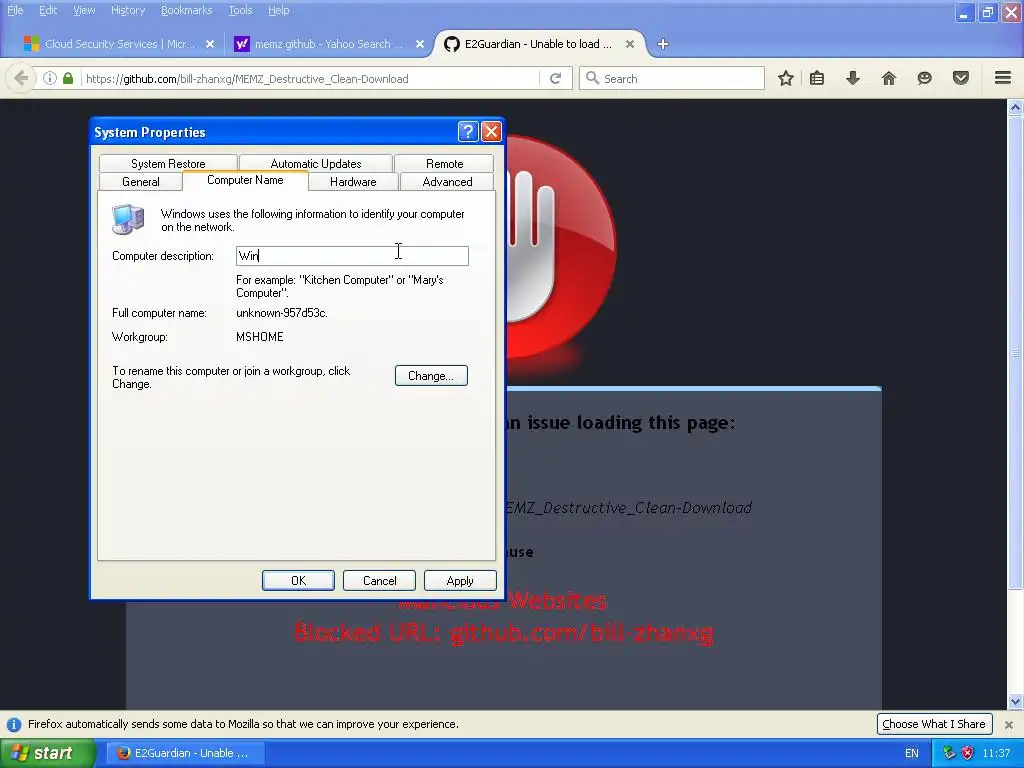The width and height of the screenshot is (1024, 768).
Task: Click the search magnifier icon in search box
Action: (592, 78)
